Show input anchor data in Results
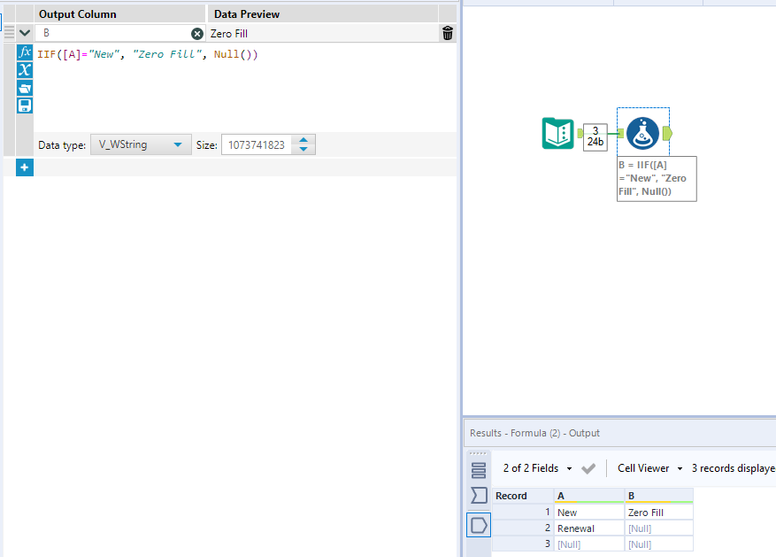 [479, 495]
